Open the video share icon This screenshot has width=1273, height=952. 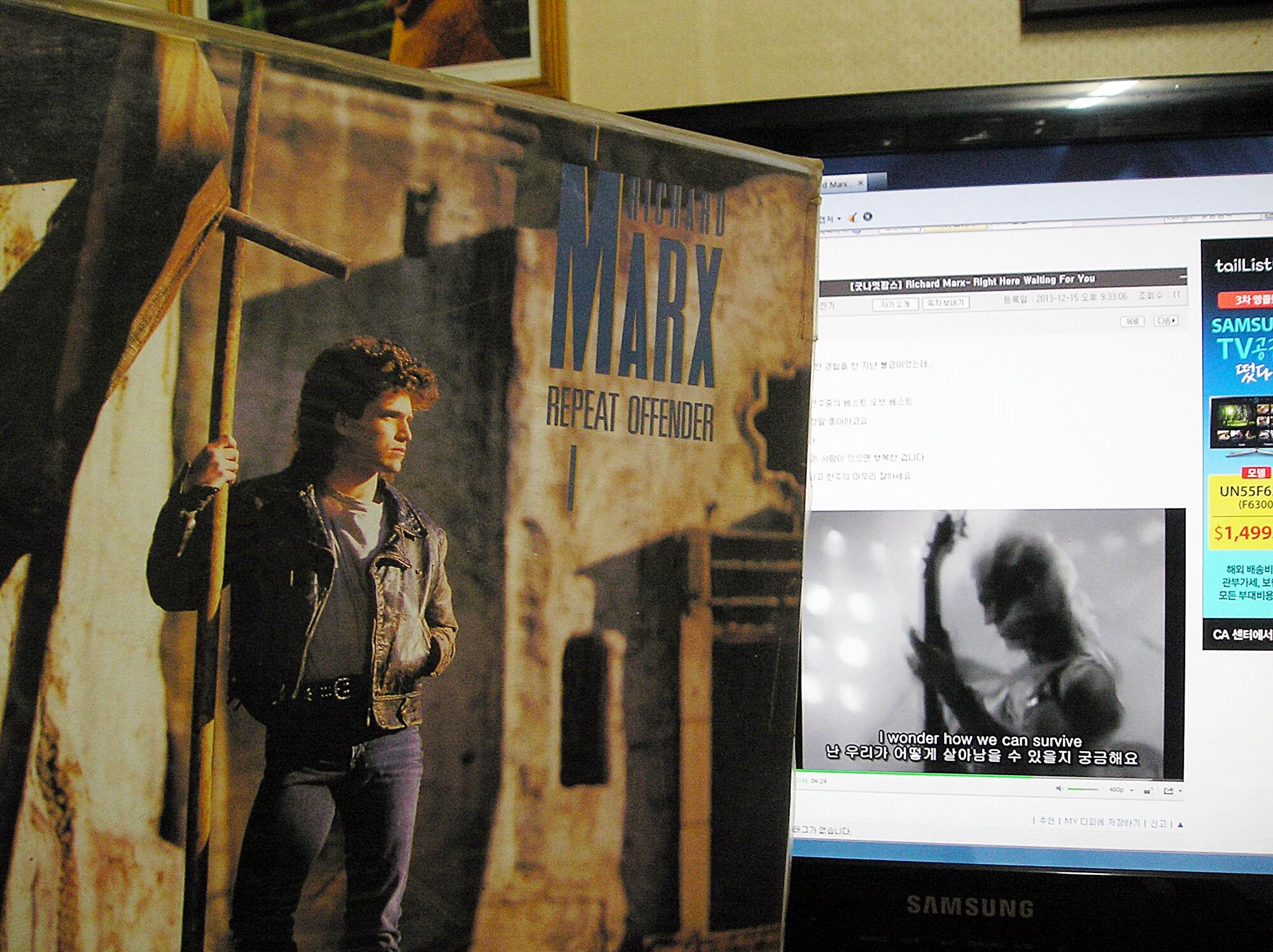point(1169,791)
